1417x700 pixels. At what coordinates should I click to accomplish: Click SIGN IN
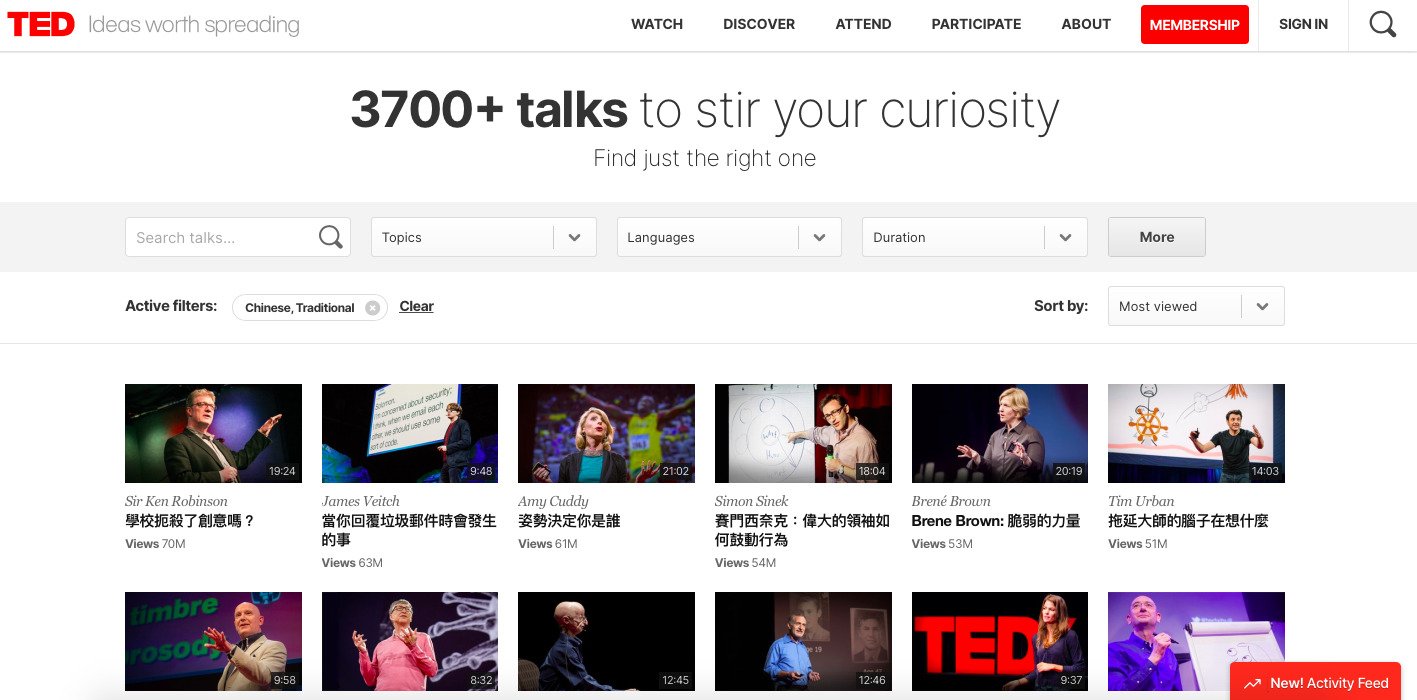1303,24
